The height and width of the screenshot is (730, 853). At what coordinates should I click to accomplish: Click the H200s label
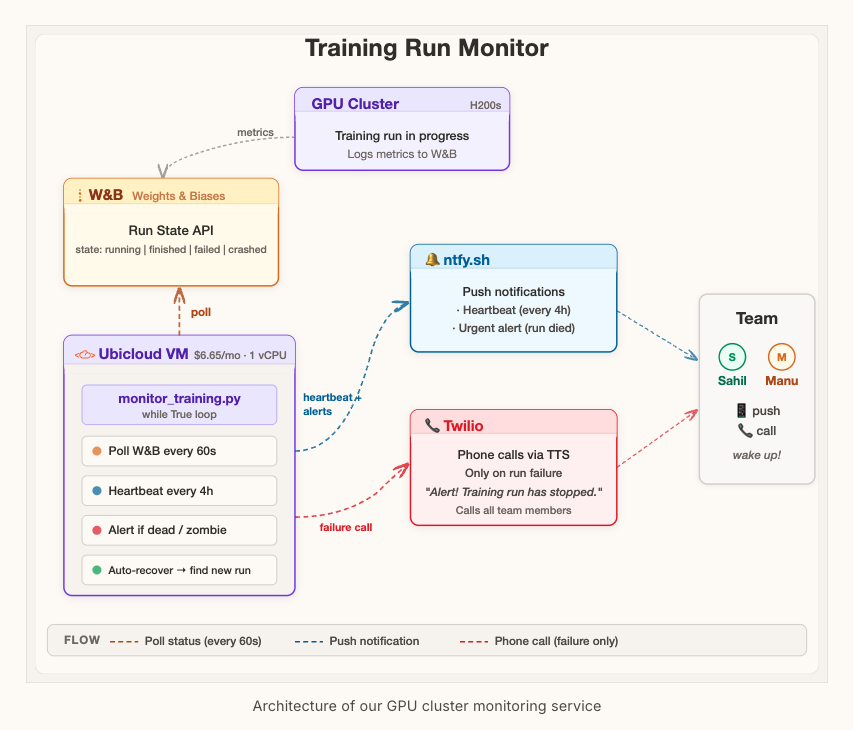coord(485,106)
